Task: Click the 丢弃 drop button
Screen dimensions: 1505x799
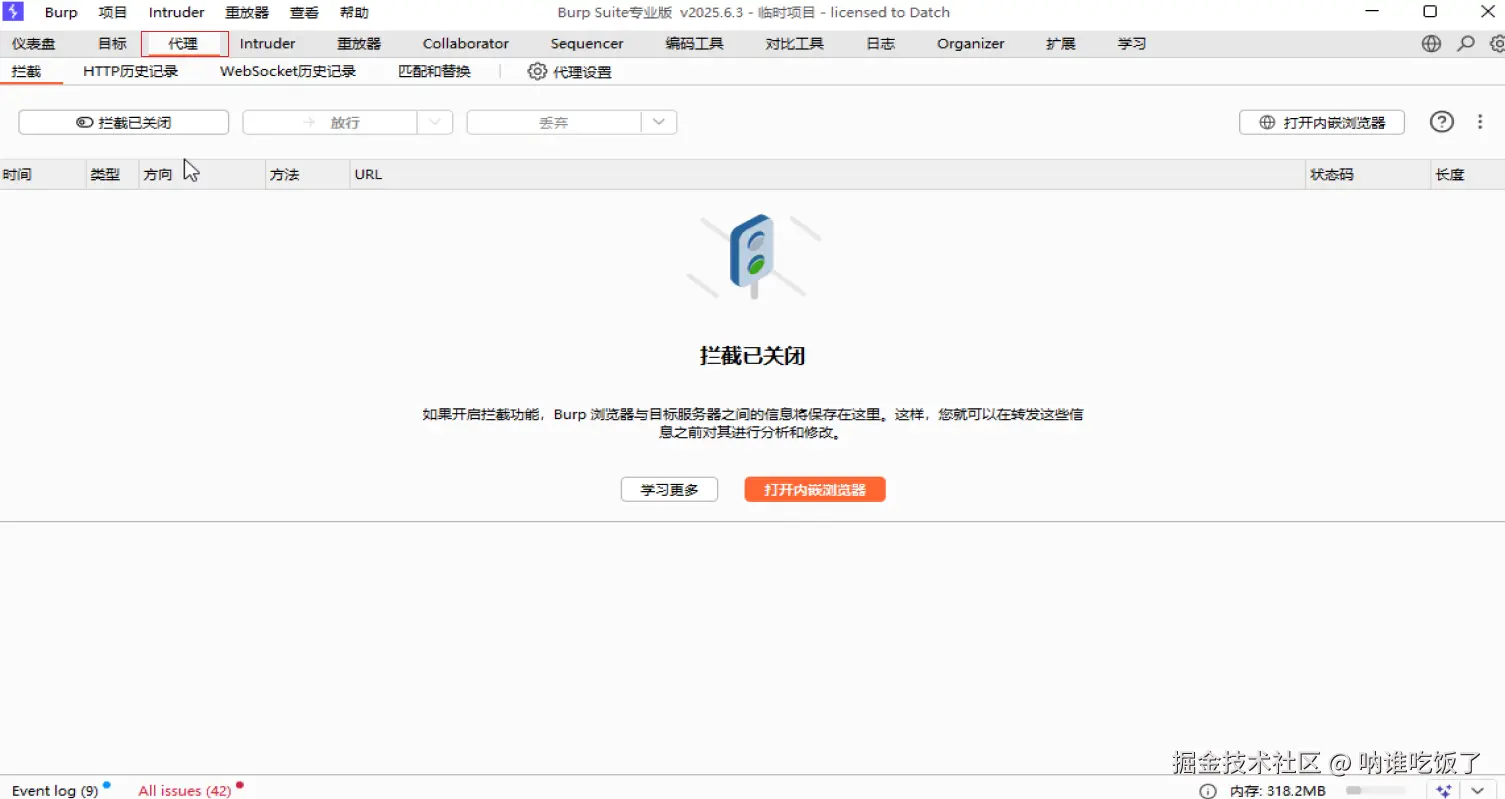Action: [x=554, y=122]
